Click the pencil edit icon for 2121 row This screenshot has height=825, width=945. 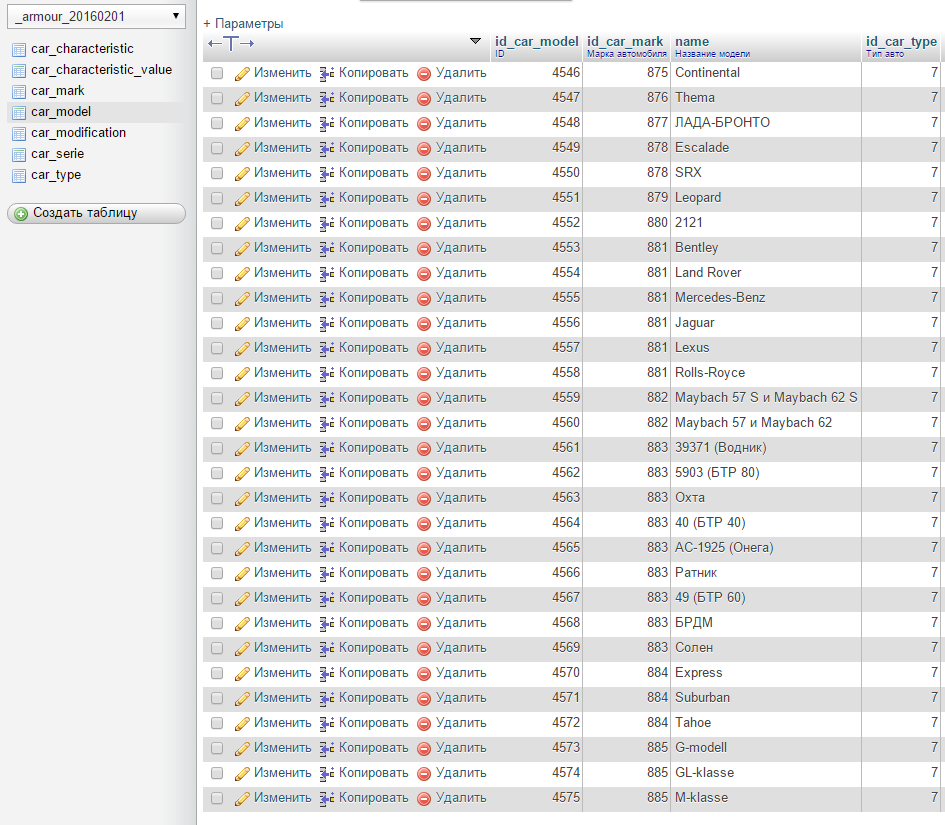pyautogui.click(x=242, y=224)
